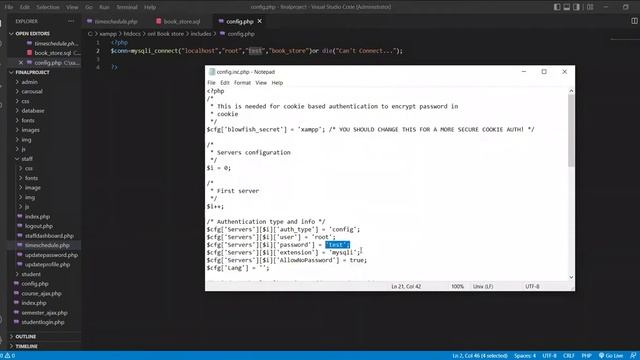Close the config.php editor tab
The height and width of the screenshot is (360, 640).
260,21
